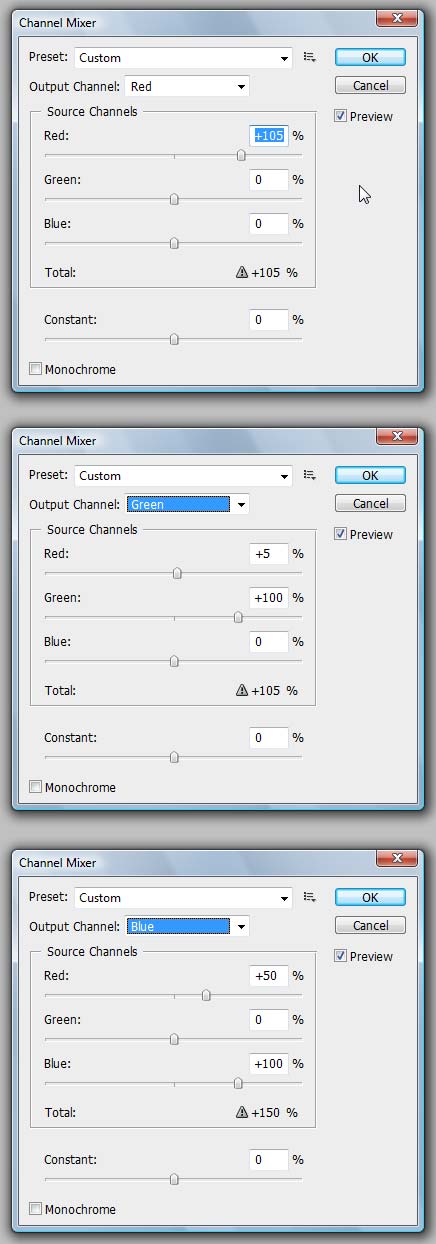Viewport: 436px width, 1244px height.
Task: Open Preset dropdown in Green channel dialog
Action: [184, 476]
